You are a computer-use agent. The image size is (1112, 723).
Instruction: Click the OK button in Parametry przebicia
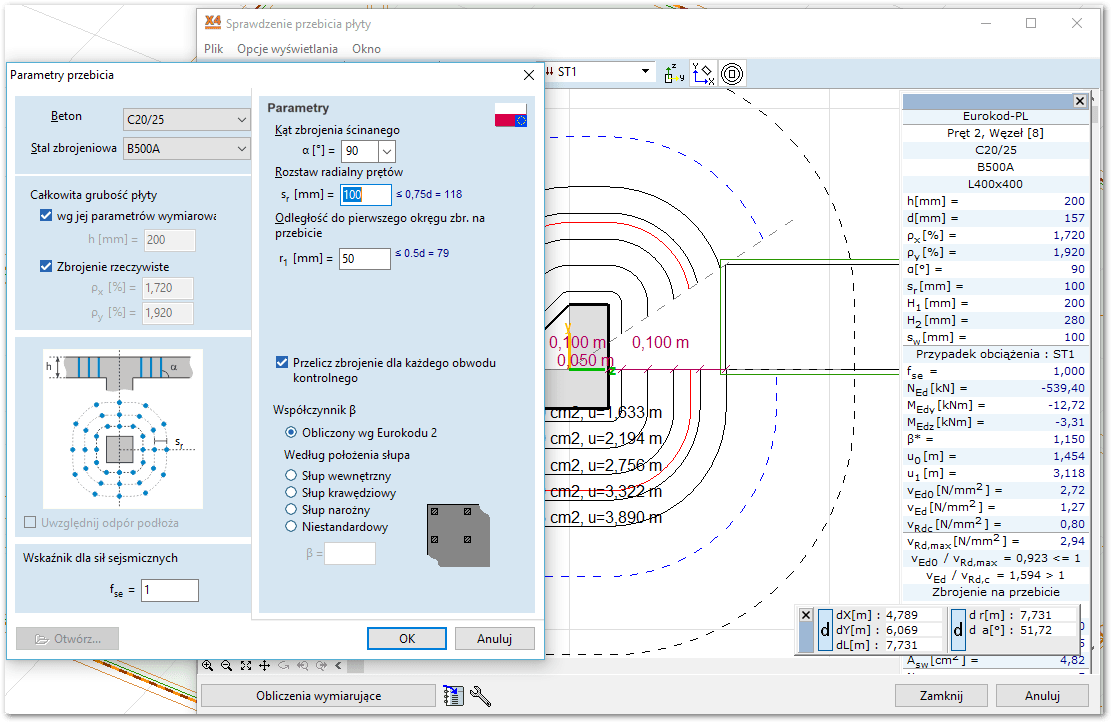tap(406, 638)
